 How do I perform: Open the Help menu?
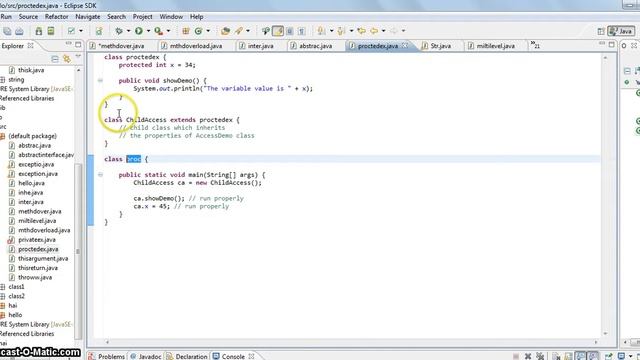[196, 17]
